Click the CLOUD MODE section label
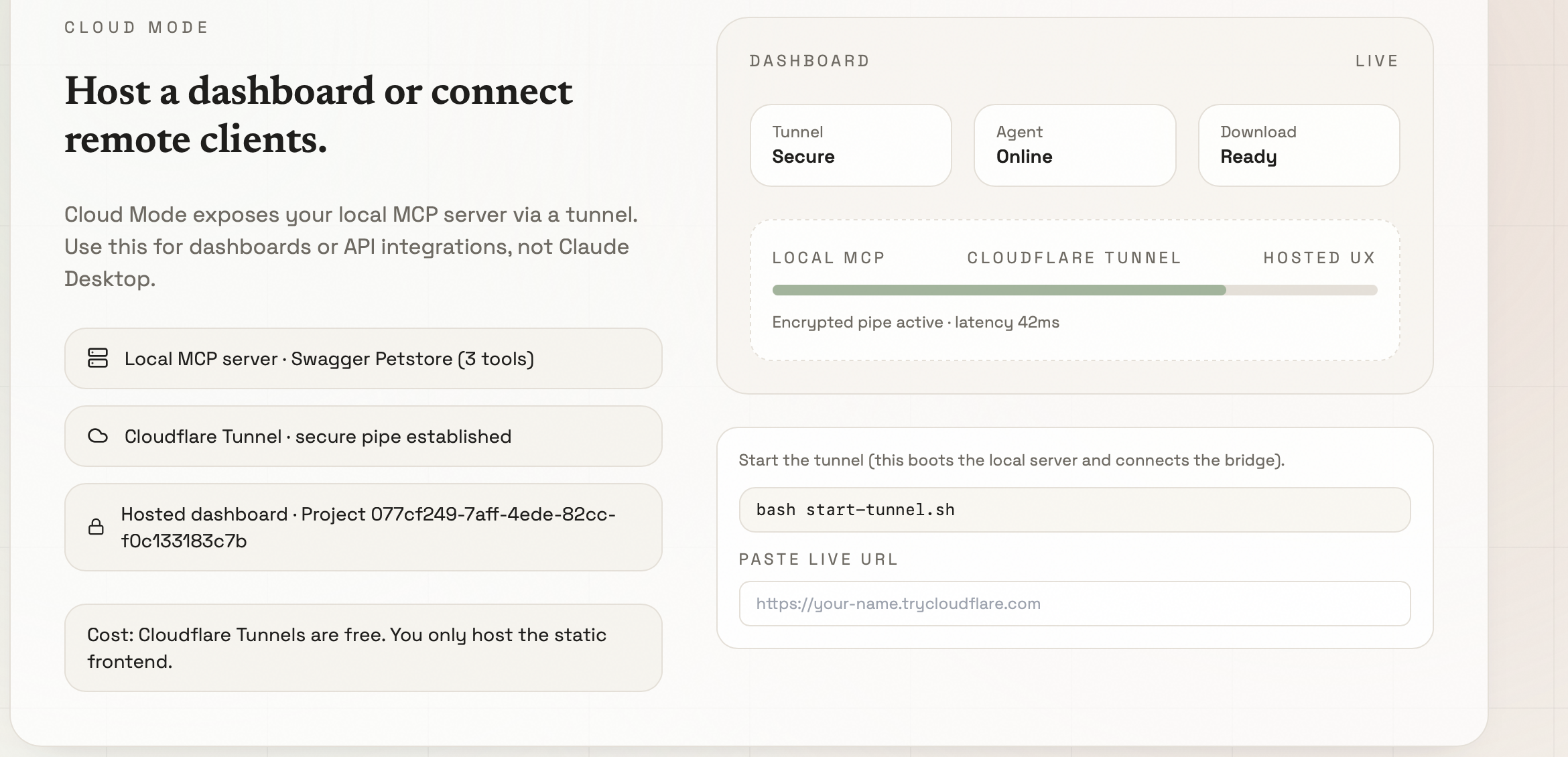 coord(137,27)
